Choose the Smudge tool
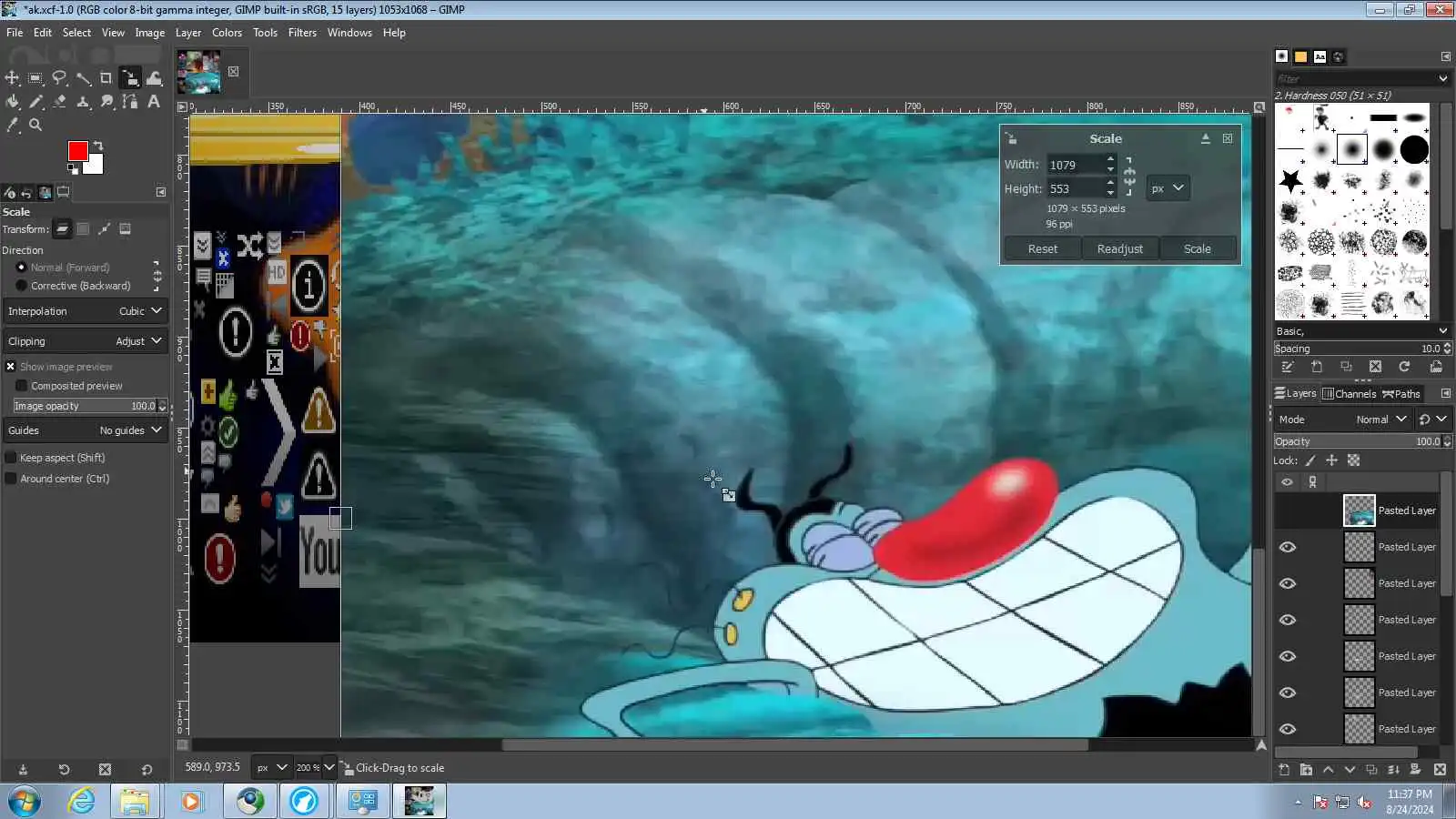This screenshot has height=819, width=1456. pyautogui.click(x=106, y=102)
